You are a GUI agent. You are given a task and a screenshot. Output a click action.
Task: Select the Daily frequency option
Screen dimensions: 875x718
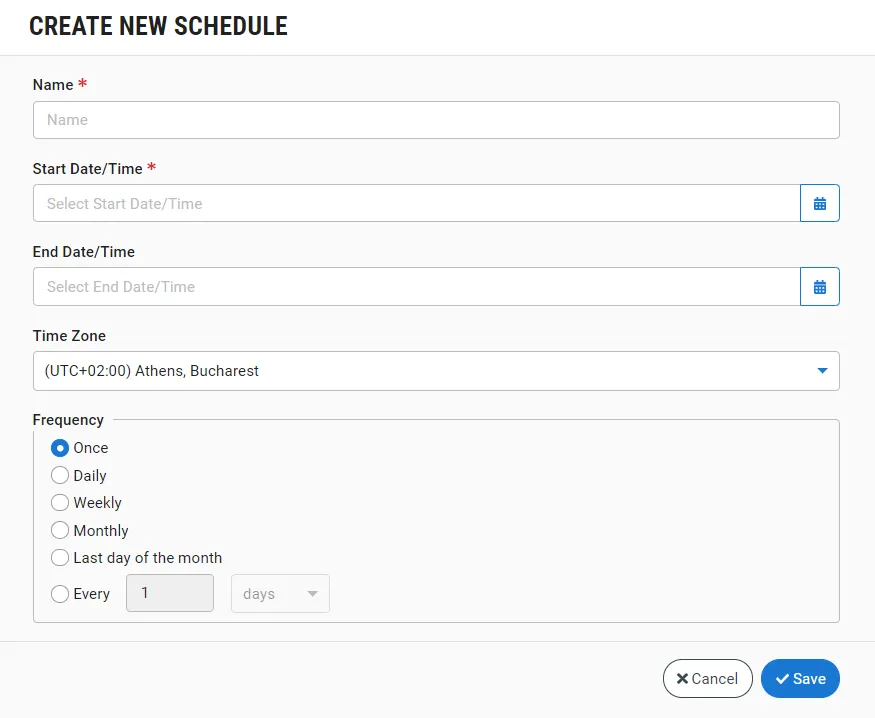(x=60, y=475)
